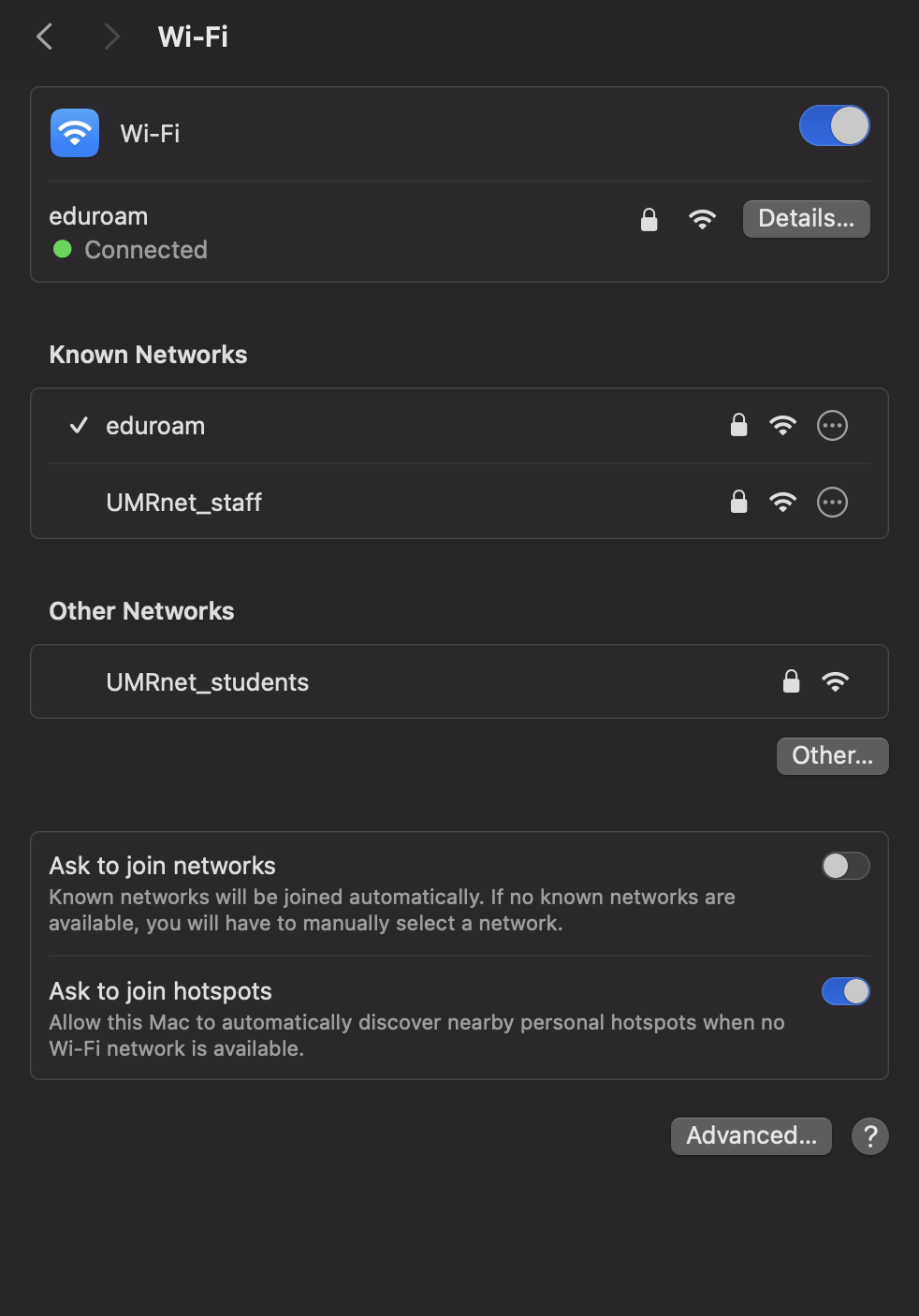Disable Ask to join hotspots toggle
This screenshot has width=919, height=1316.
845,991
